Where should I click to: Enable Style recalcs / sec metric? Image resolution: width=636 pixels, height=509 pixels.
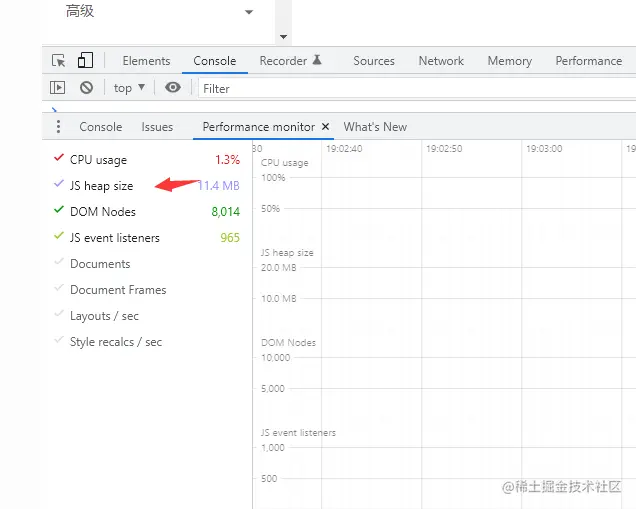pos(59,339)
